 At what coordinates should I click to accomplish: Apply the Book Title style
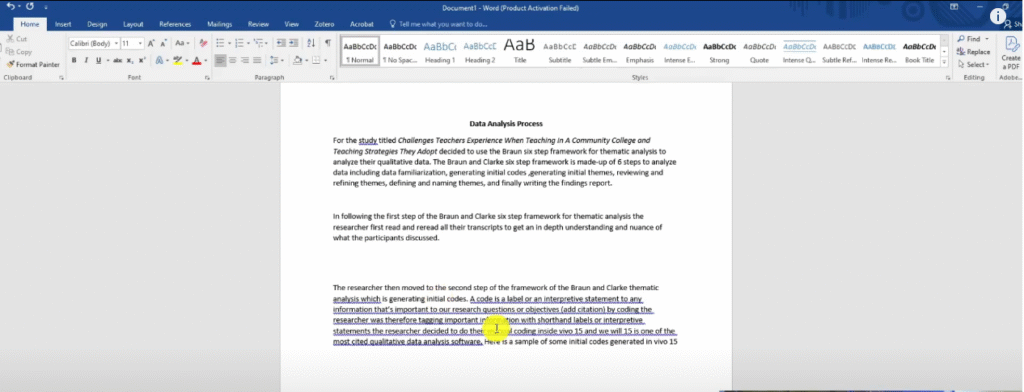(920, 52)
